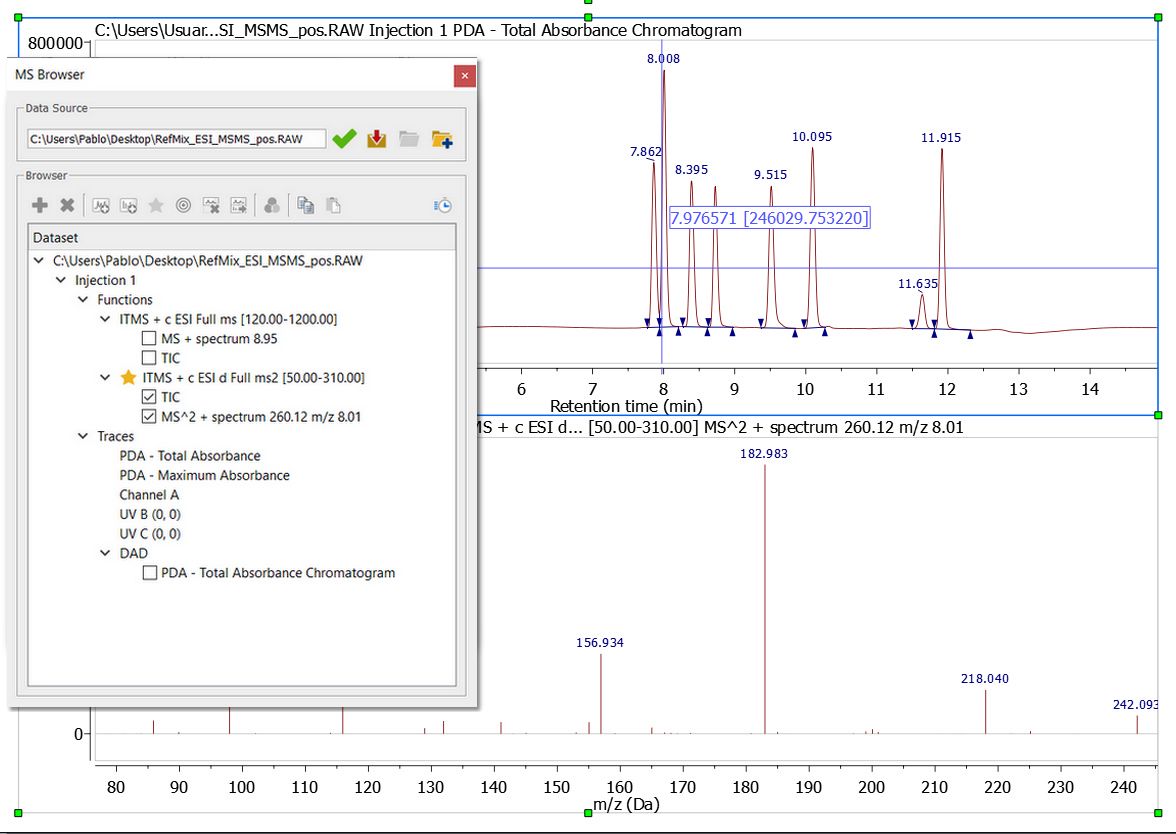Click the 8.008 peak label in chromatogram
This screenshot has width=1176, height=834.
coord(664,58)
